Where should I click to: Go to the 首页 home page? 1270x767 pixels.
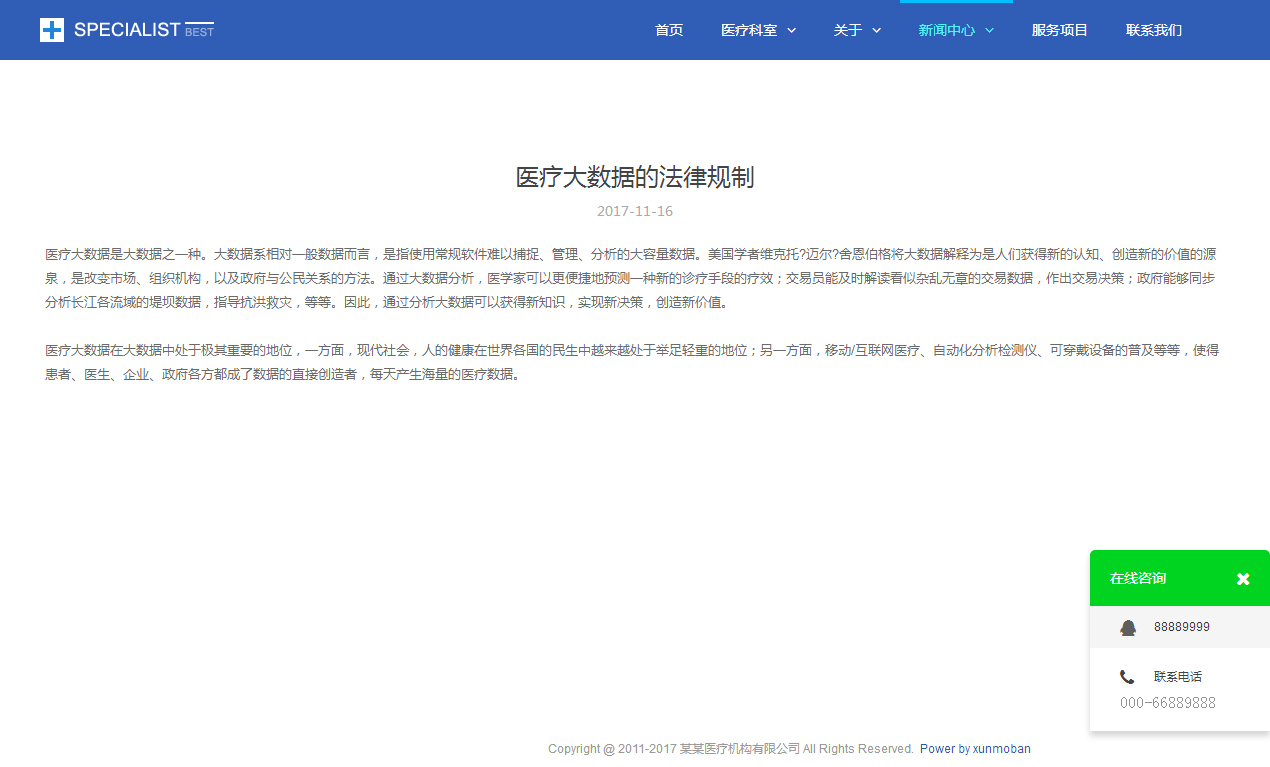click(x=669, y=30)
